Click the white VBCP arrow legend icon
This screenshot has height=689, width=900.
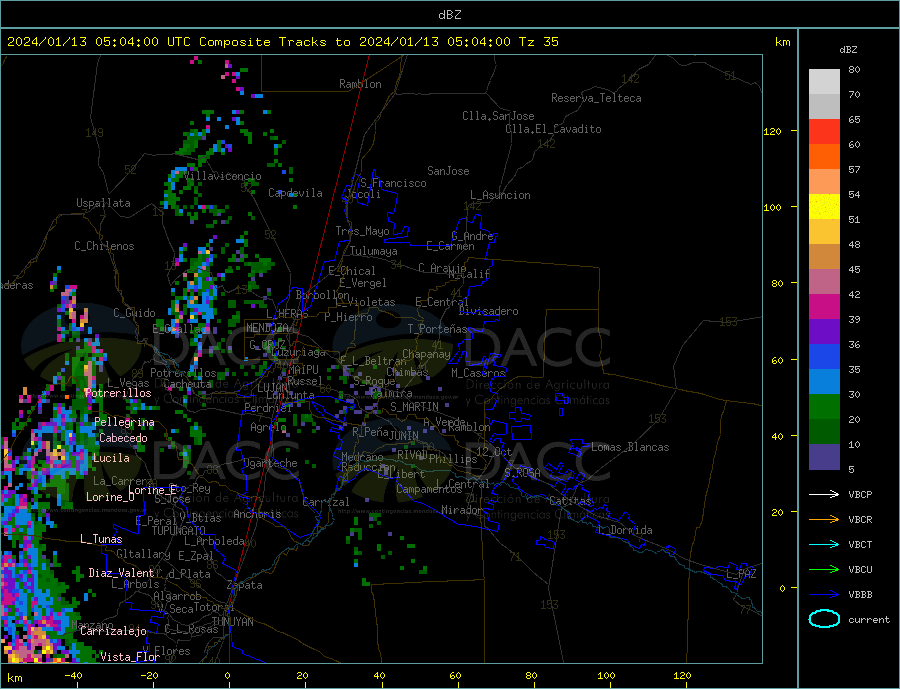pos(824,494)
